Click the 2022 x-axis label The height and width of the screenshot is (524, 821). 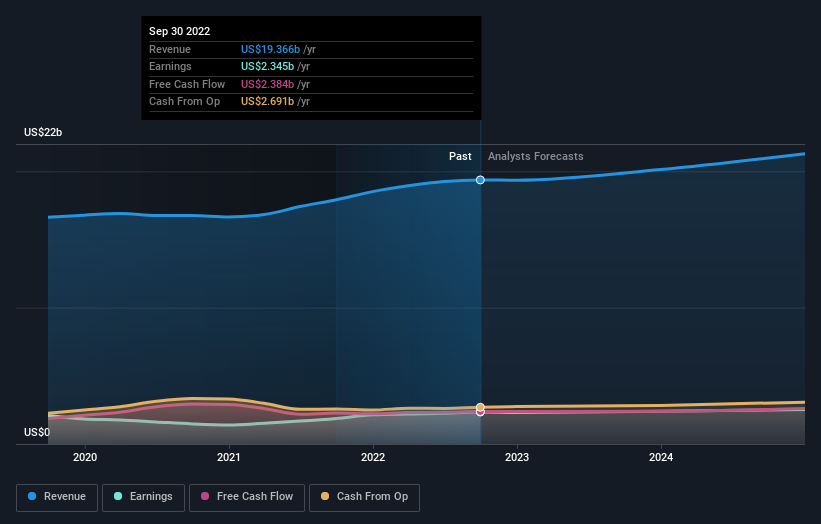tap(373, 457)
